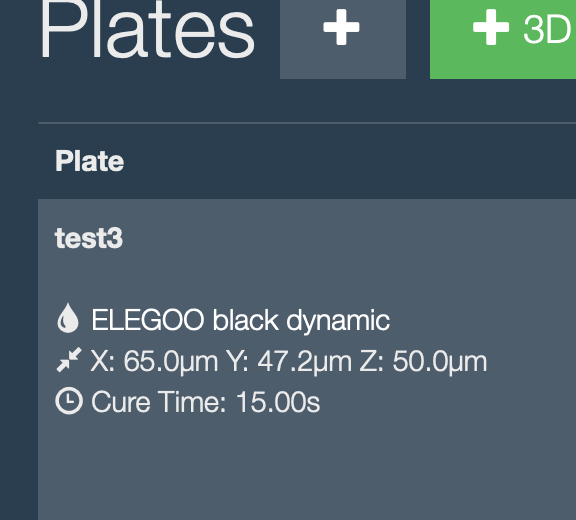576x520 pixels.
Task: Click the resolution shrink-arrows icon
Action: (x=69, y=360)
